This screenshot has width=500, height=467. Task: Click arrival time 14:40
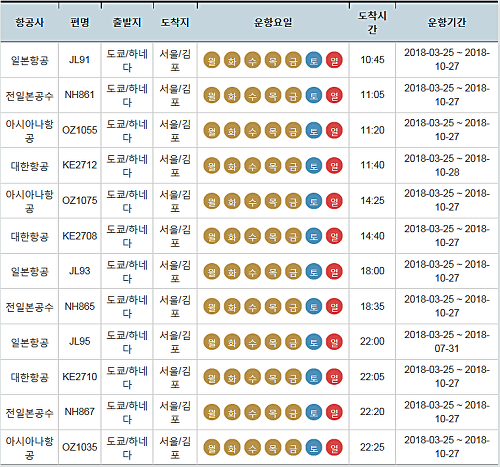372,236
